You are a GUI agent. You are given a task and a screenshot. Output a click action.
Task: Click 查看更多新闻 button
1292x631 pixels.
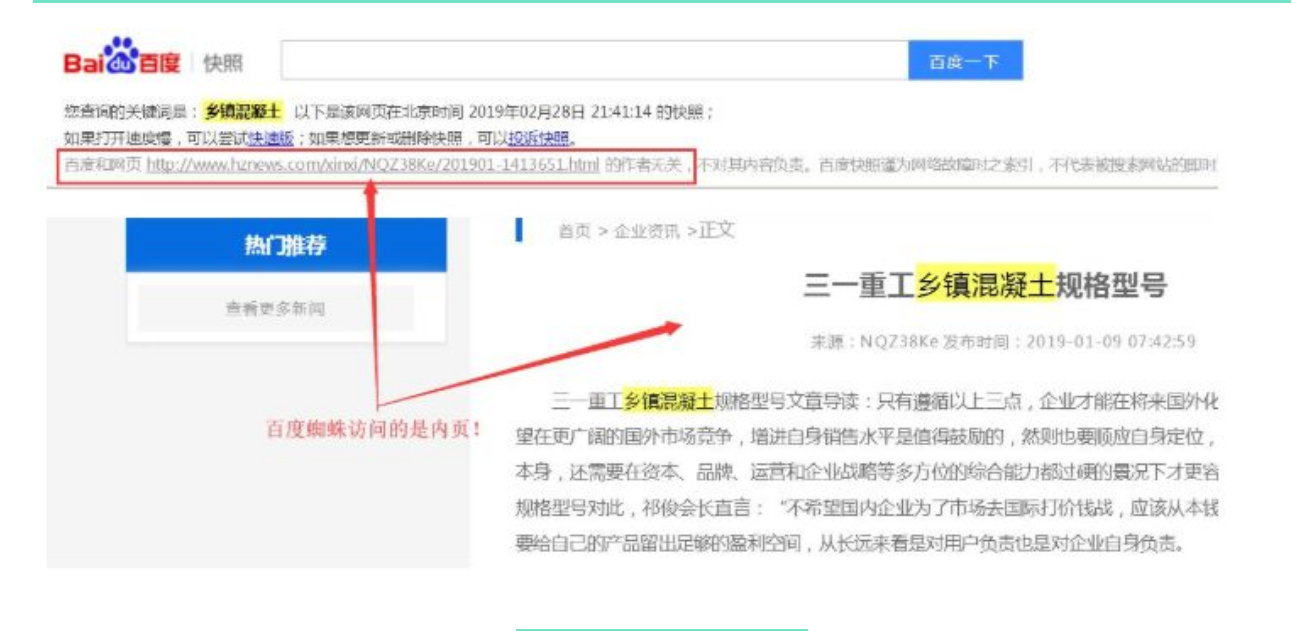(275, 309)
